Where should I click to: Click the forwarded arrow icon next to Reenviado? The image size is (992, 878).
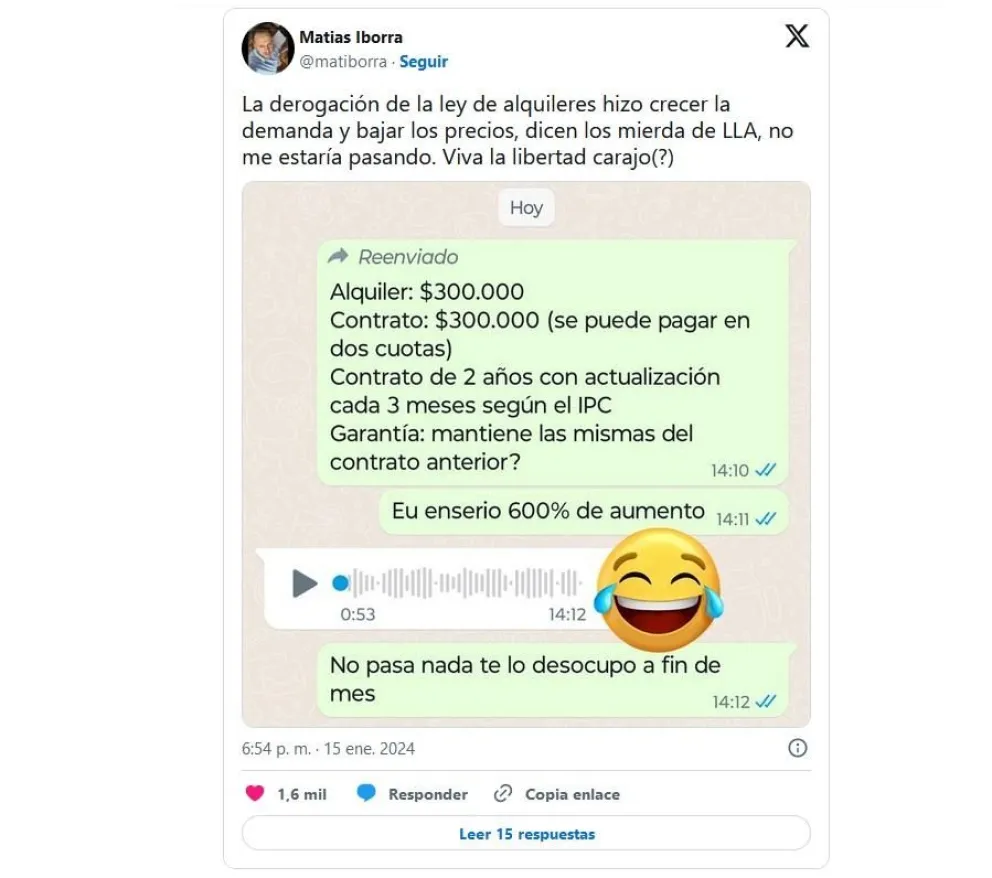click(x=338, y=256)
